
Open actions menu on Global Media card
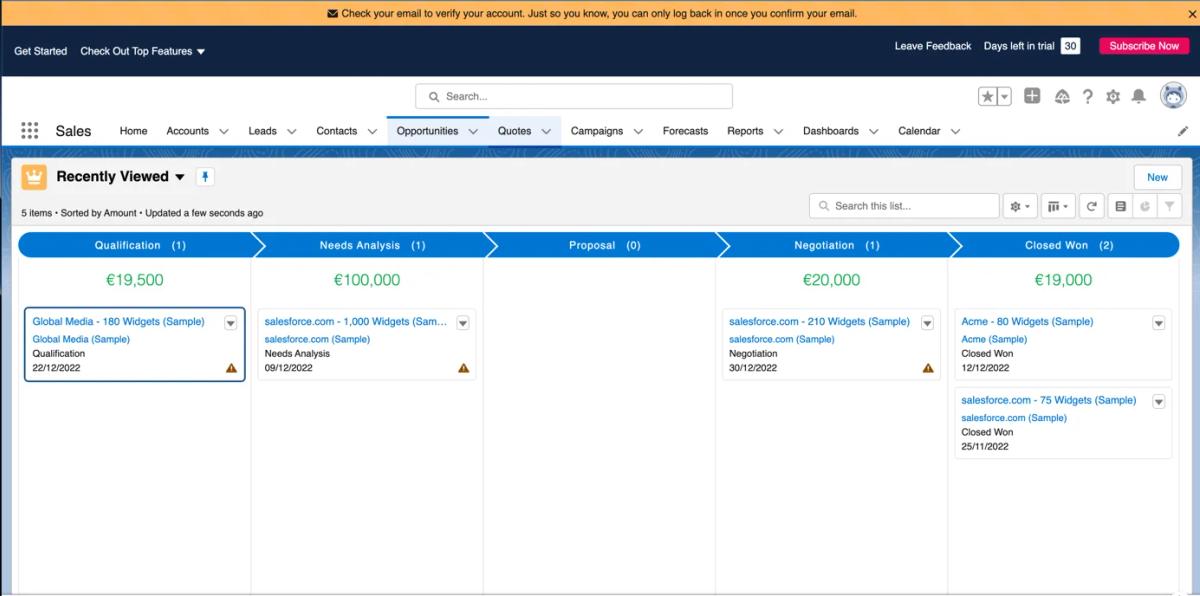pos(231,323)
